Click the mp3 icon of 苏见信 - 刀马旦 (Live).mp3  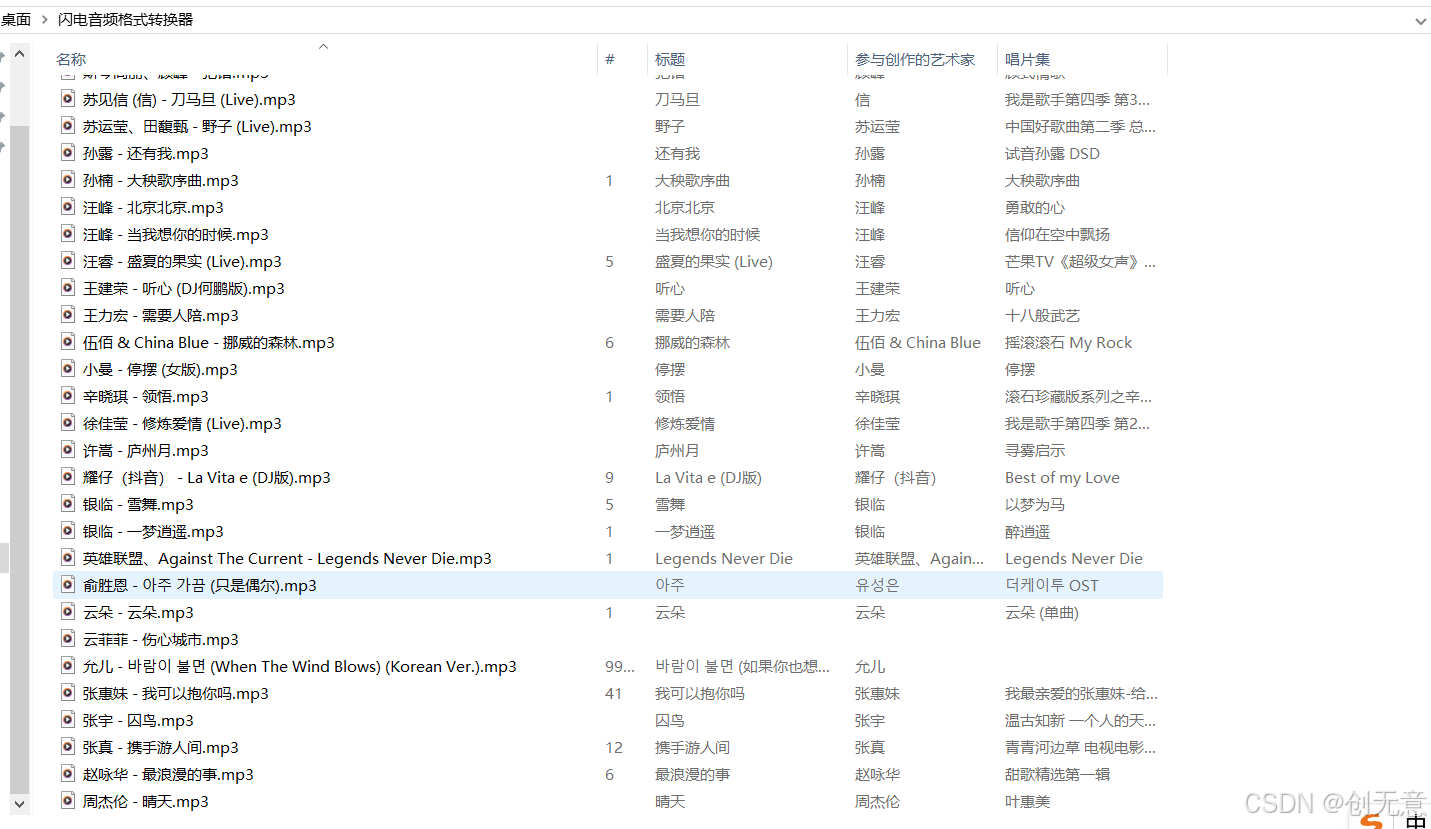(x=68, y=99)
